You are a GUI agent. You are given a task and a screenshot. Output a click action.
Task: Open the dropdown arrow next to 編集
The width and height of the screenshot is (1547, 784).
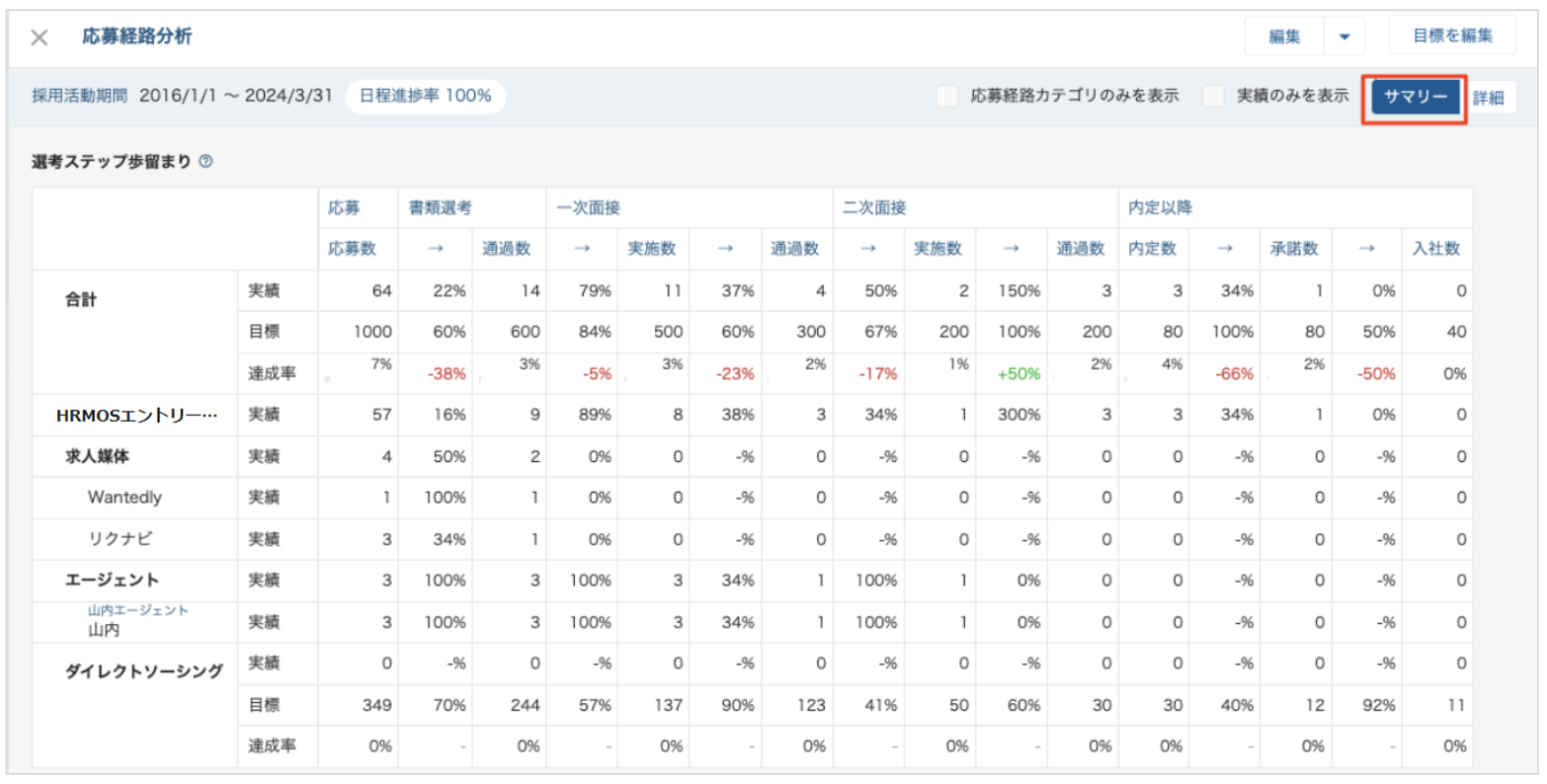[x=1344, y=38]
